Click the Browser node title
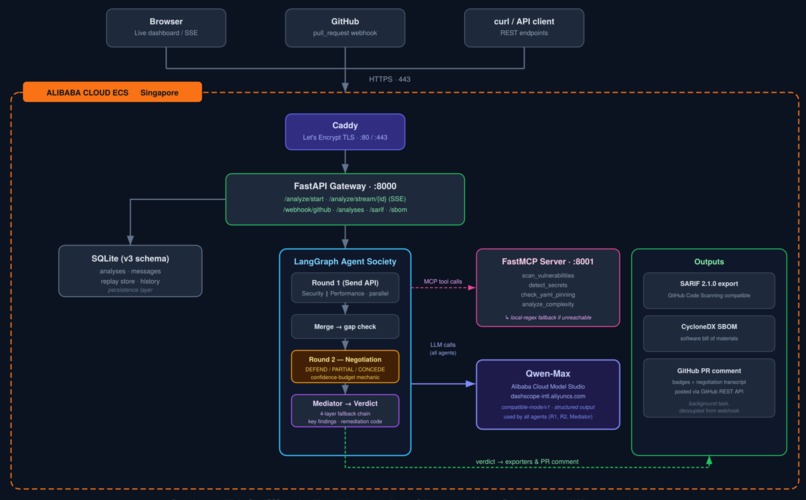 pyautogui.click(x=166, y=22)
